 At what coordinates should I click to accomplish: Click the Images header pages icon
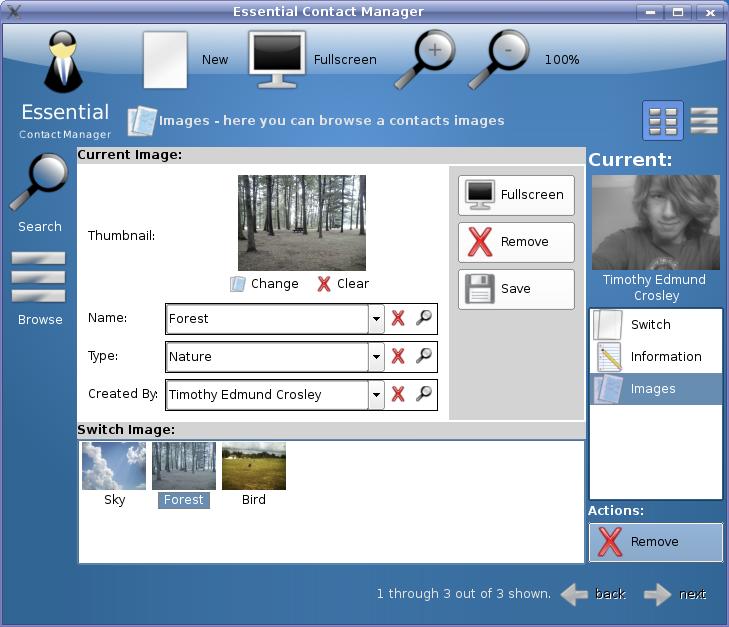142,121
